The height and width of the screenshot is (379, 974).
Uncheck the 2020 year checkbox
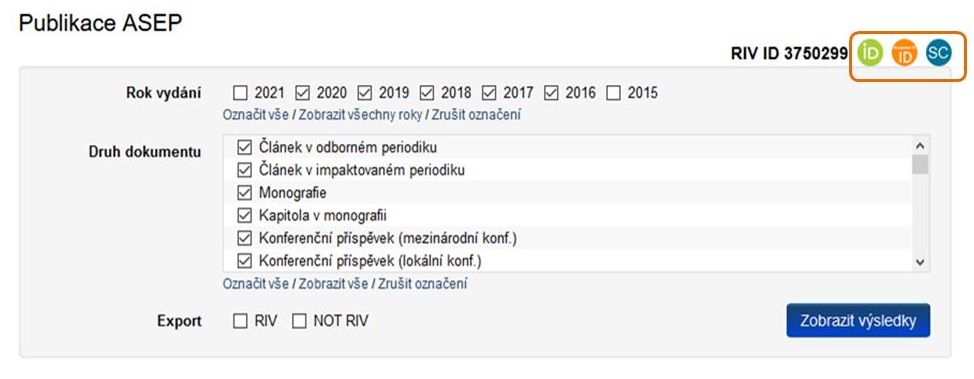pos(303,93)
